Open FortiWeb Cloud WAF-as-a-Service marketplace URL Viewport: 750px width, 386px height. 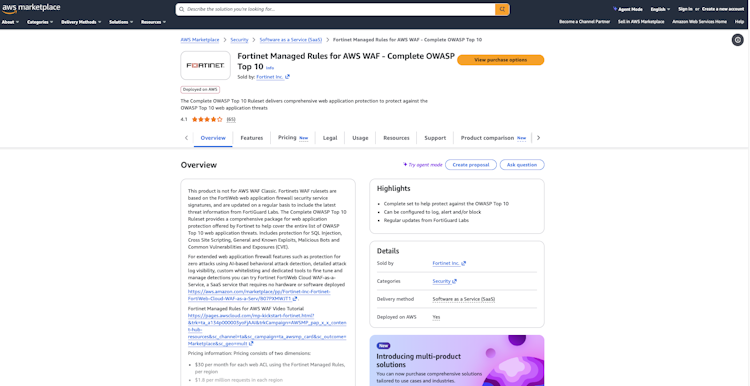(x=259, y=295)
